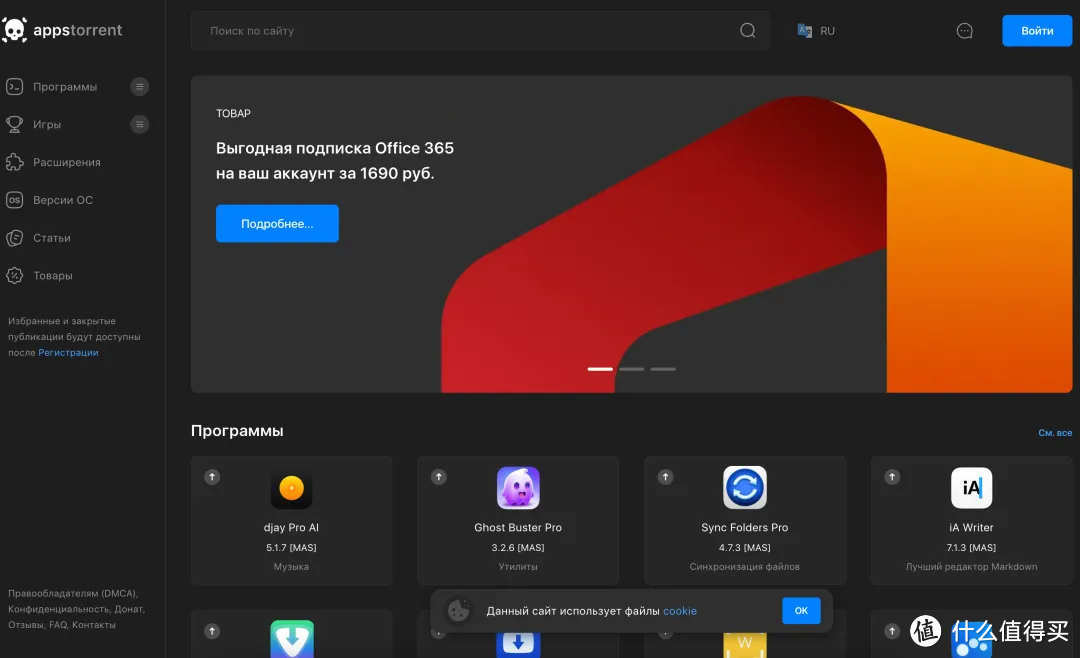Click the Sync Folders Pro app icon

745,488
